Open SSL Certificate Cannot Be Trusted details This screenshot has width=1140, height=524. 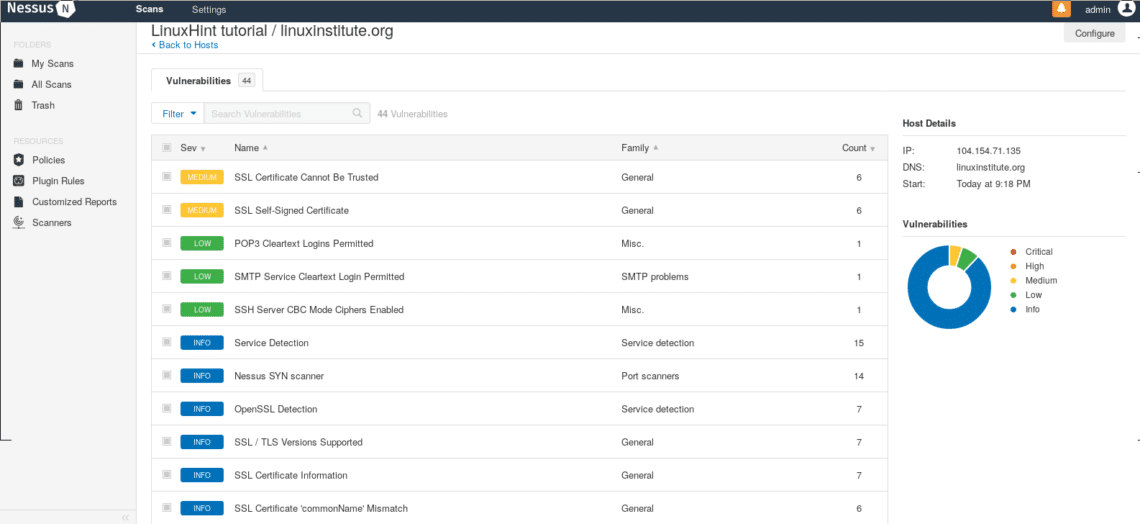tap(306, 177)
